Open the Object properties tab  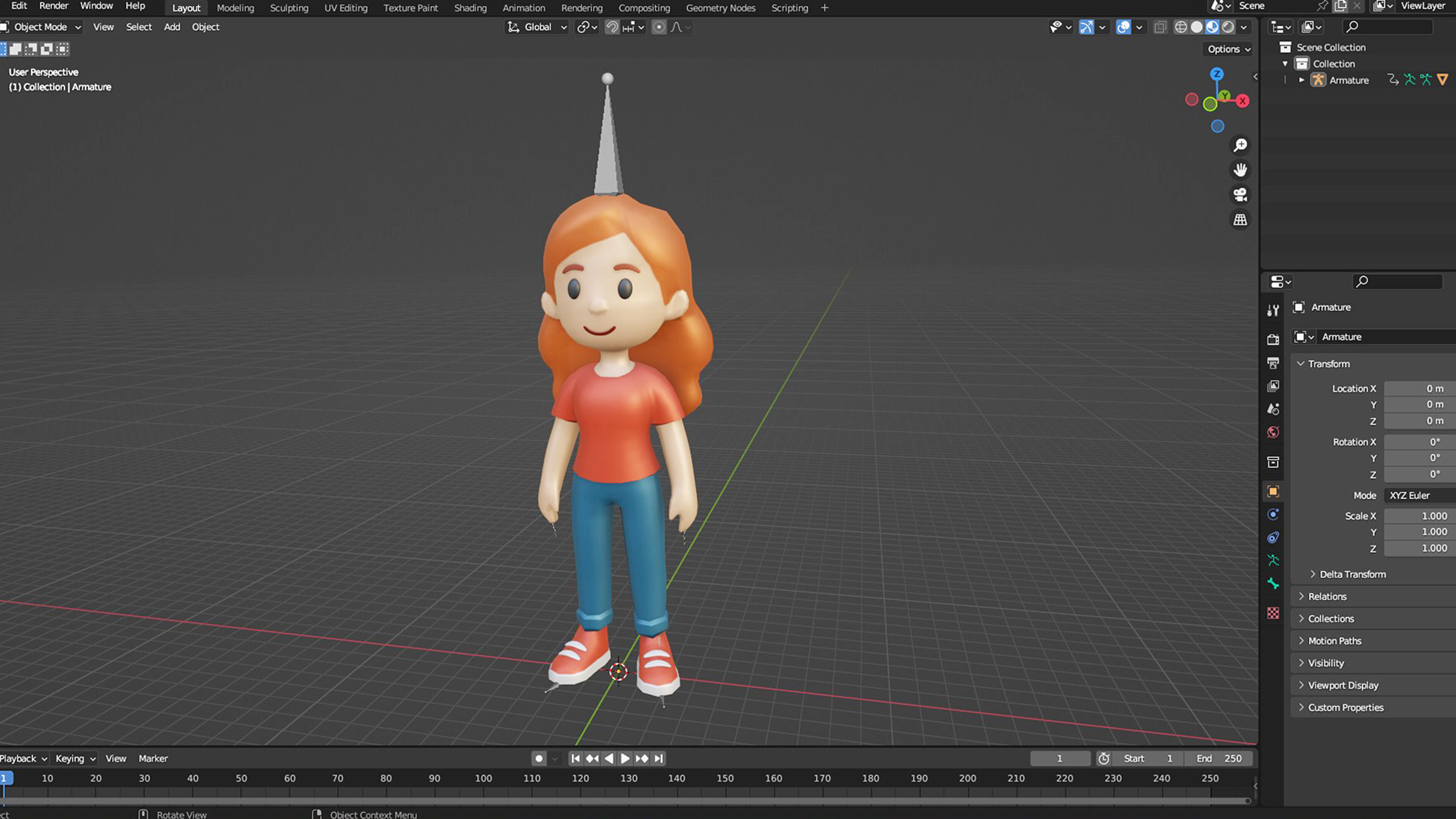pos(1273,491)
